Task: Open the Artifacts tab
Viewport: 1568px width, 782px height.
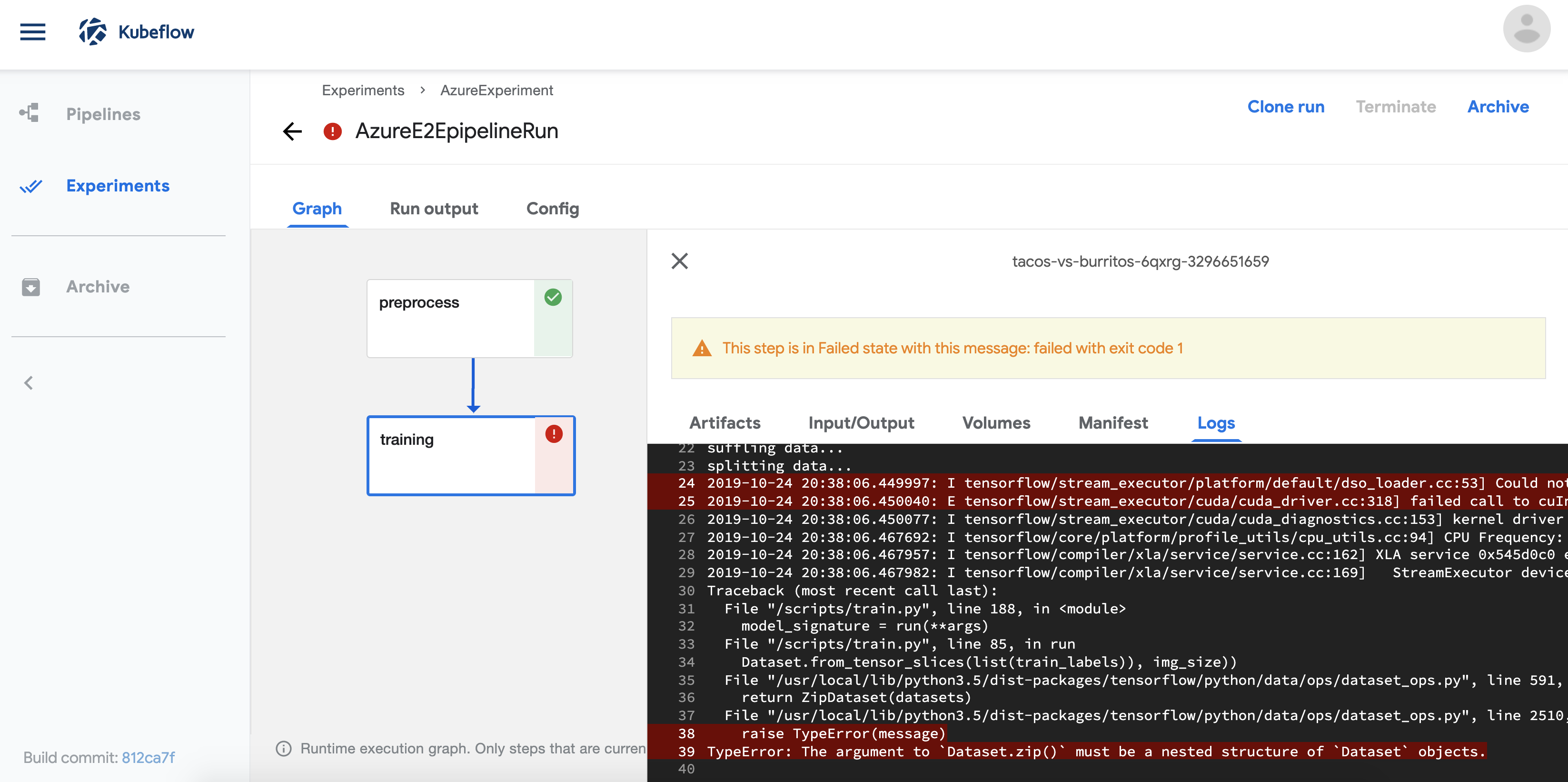Action: [724, 422]
